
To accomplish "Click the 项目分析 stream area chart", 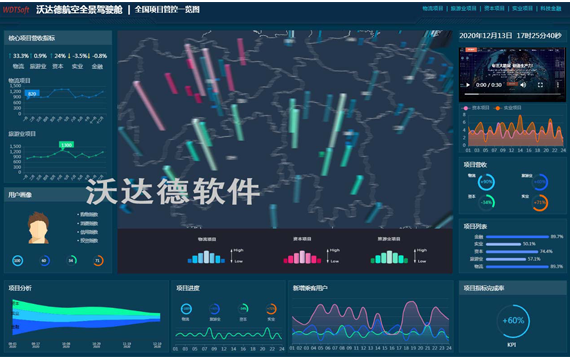I will (x=86, y=317).
